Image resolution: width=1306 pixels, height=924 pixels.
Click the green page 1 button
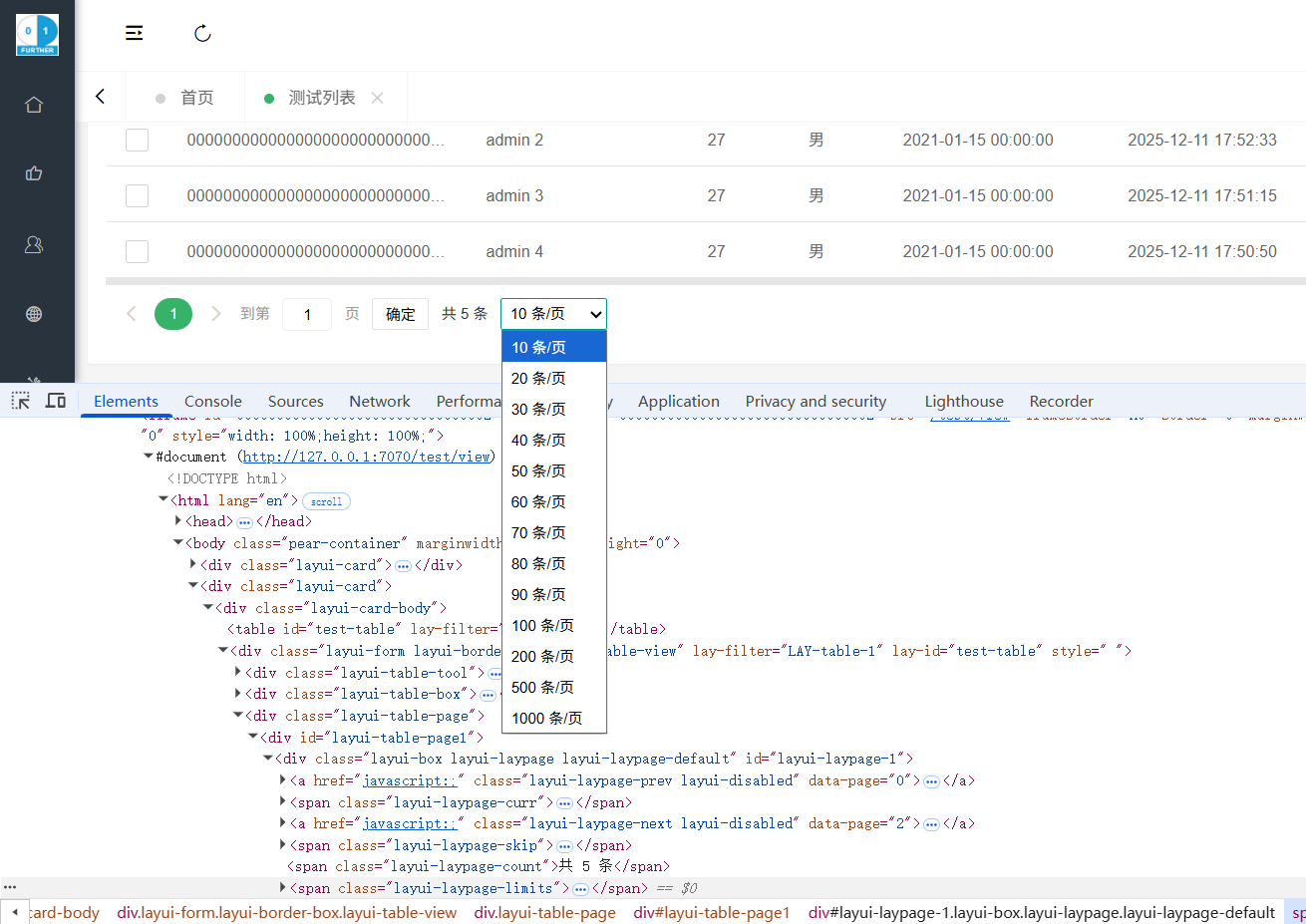173,314
